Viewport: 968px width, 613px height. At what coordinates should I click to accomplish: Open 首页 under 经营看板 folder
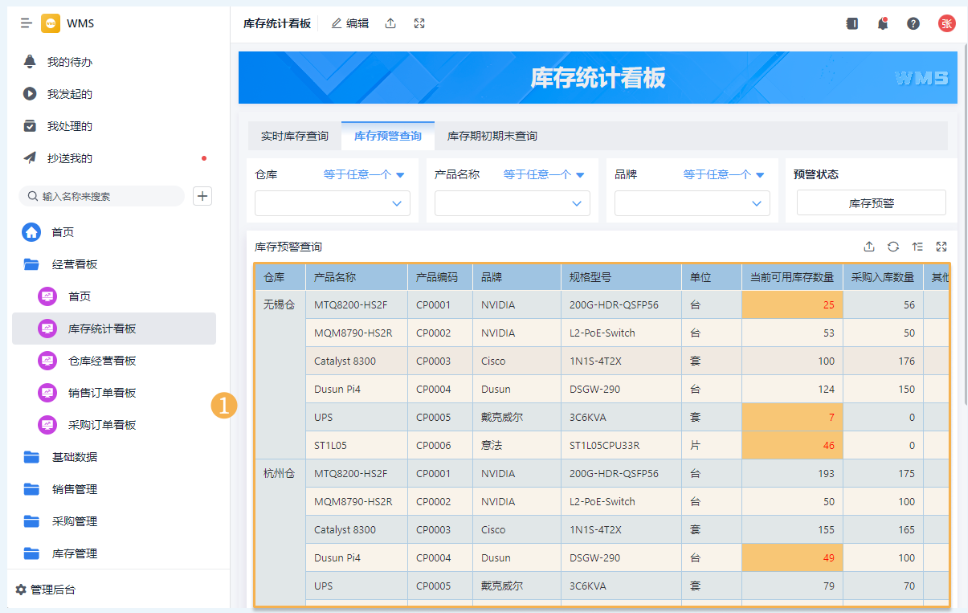(x=114, y=296)
